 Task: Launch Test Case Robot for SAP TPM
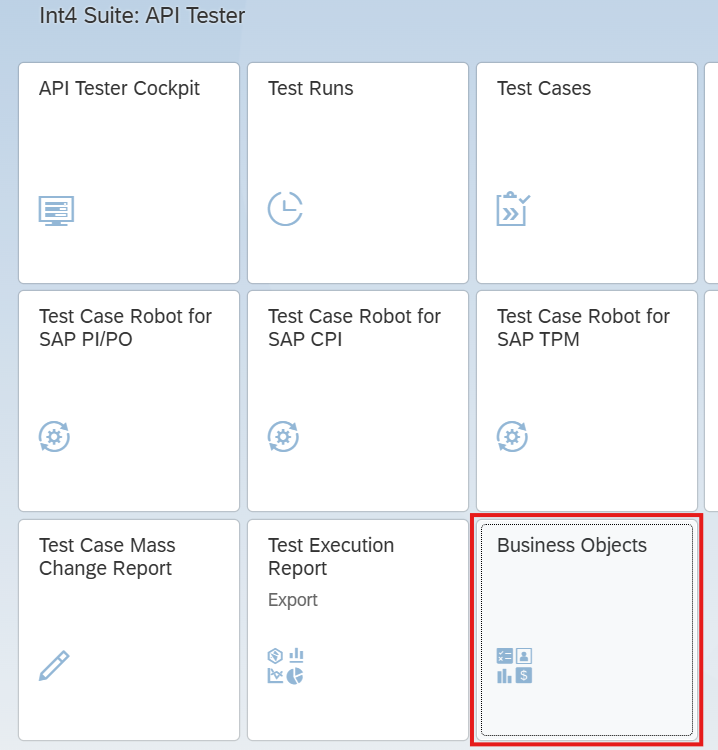583,327
